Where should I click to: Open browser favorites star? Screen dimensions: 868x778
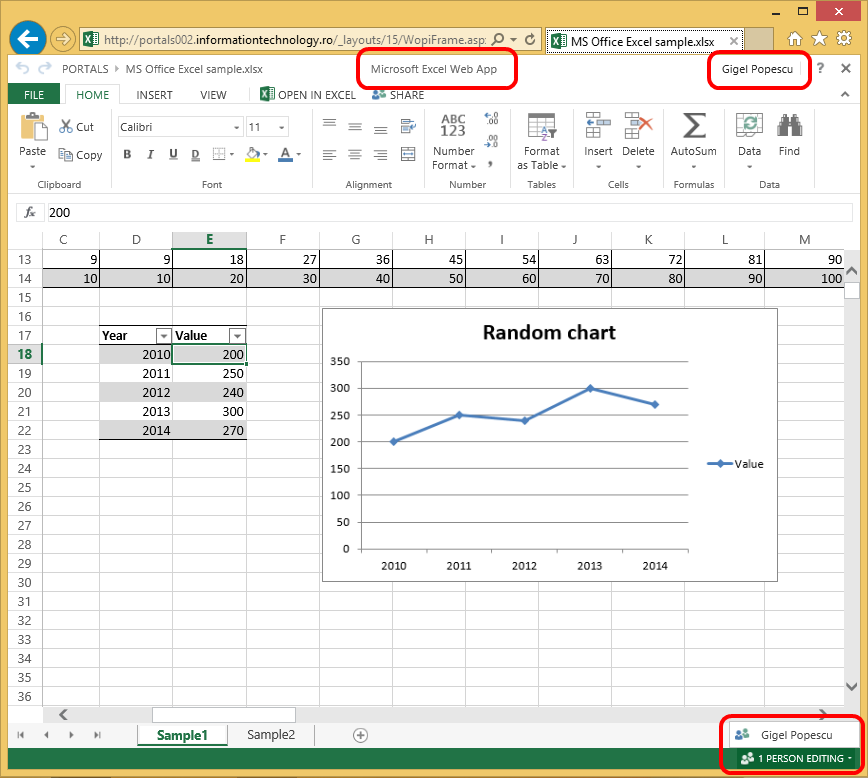point(819,39)
